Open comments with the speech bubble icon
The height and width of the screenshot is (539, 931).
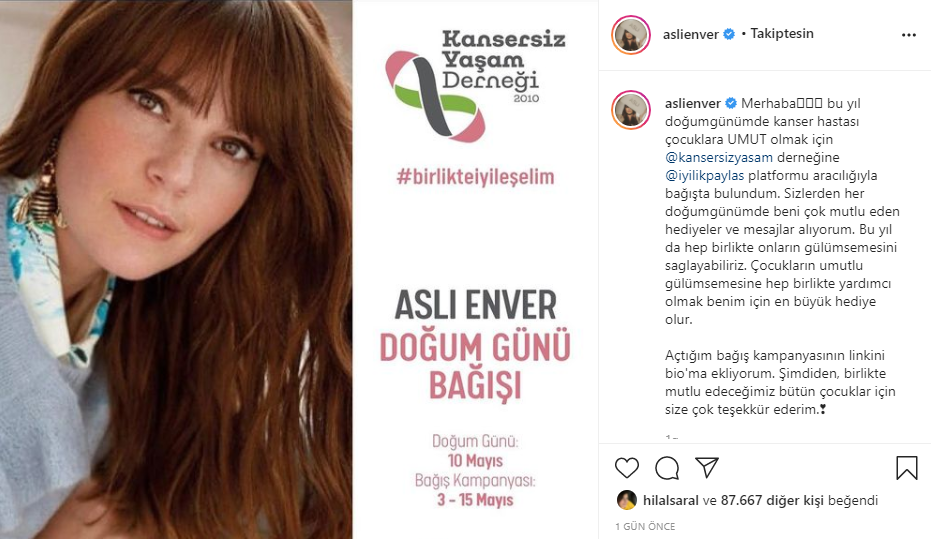tap(667, 468)
